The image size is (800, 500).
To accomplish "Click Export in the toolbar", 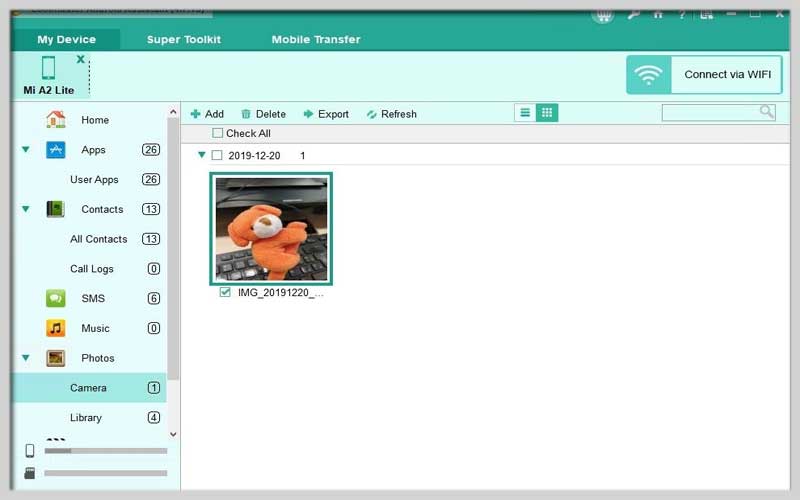I will click(326, 114).
